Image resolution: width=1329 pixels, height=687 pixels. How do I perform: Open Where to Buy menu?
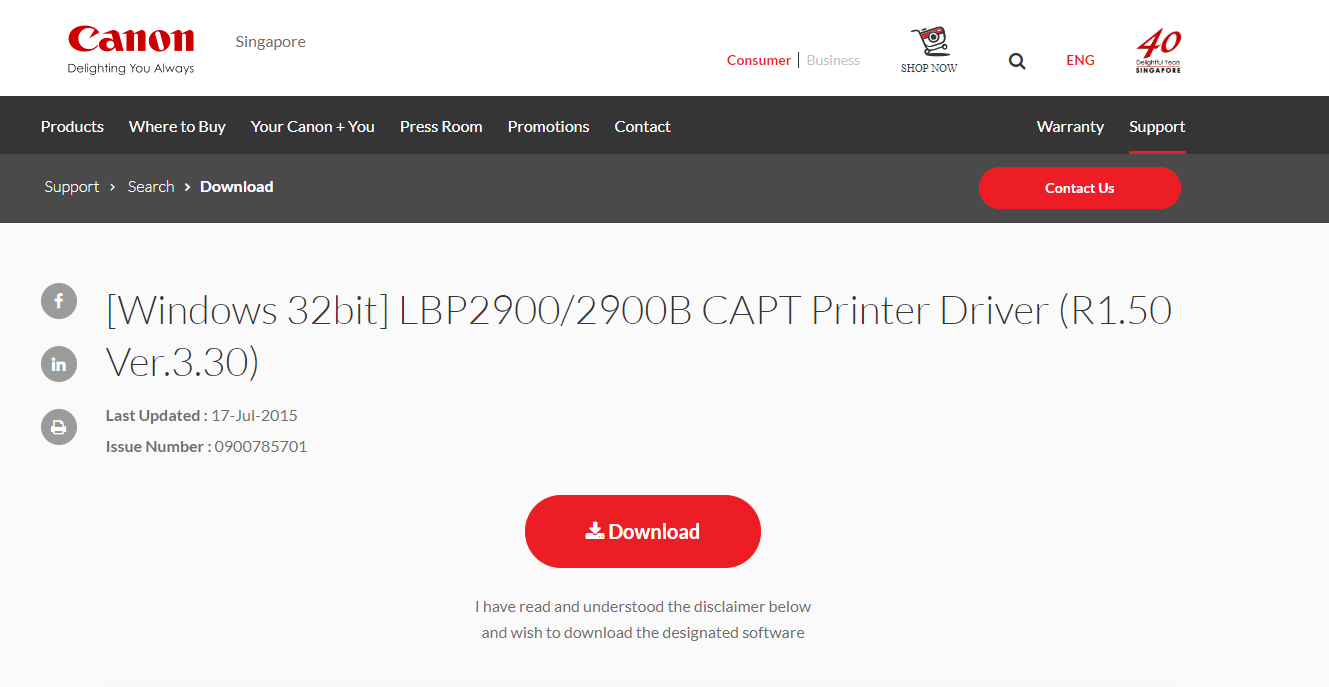tap(177, 126)
